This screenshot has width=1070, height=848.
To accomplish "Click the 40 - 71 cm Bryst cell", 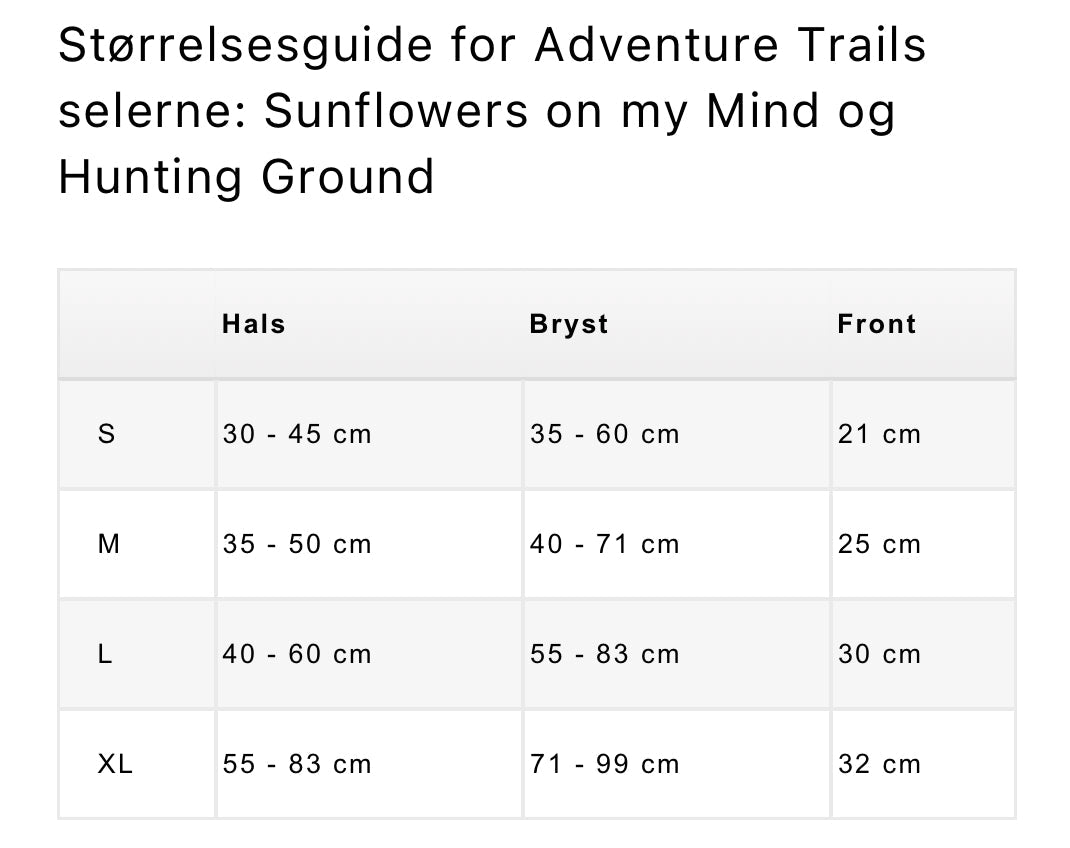I will (x=605, y=544).
